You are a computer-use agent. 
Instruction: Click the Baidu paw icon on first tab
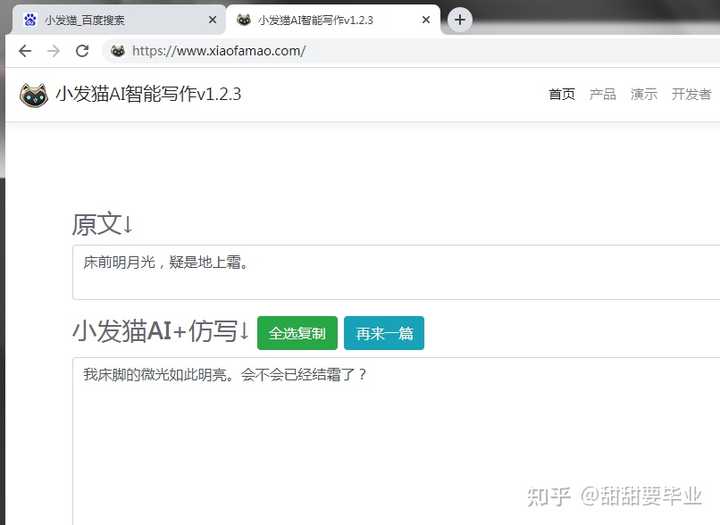coord(30,20)
